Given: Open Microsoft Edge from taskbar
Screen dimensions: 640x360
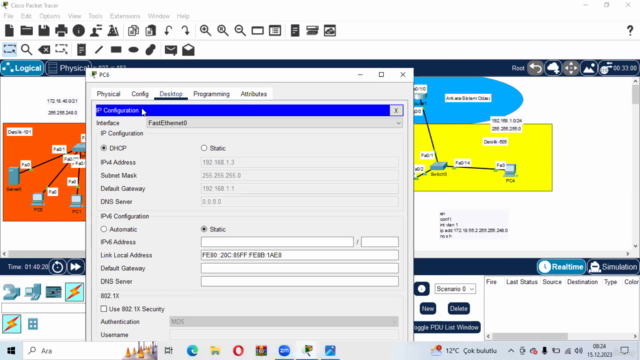Looking at the screenshot, I should (192, 351).
